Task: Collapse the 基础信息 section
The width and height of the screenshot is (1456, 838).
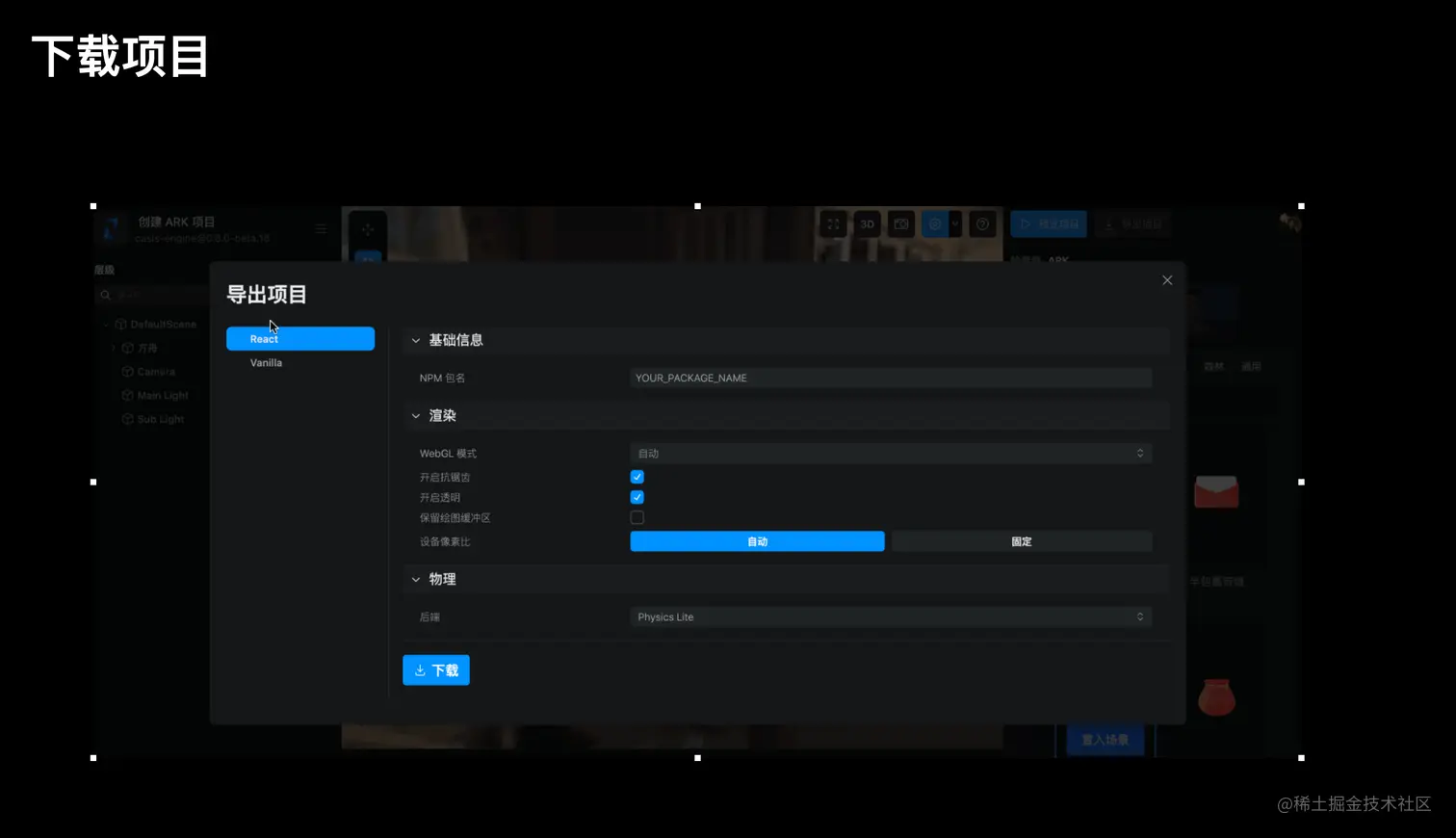Action: pyautogui.click(x=416, y=340)
